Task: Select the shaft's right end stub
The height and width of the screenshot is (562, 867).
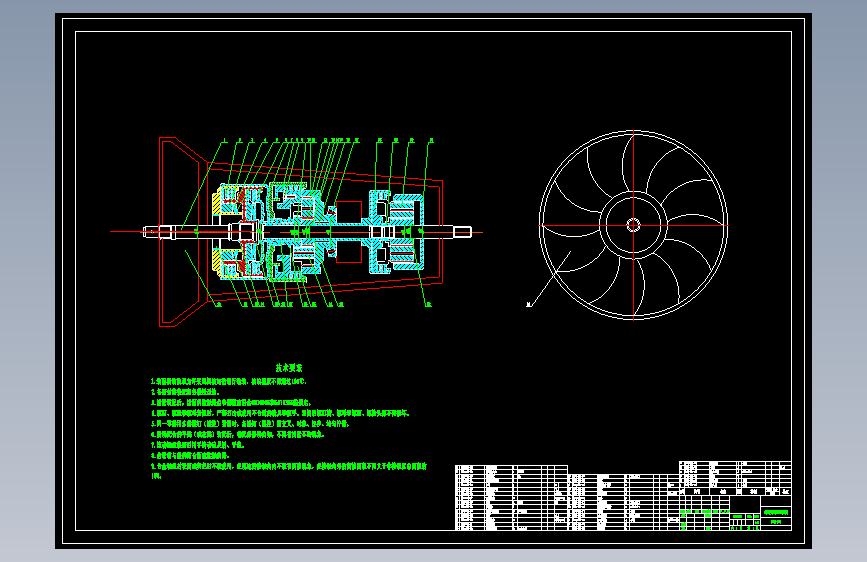Action: coord(462,232)
